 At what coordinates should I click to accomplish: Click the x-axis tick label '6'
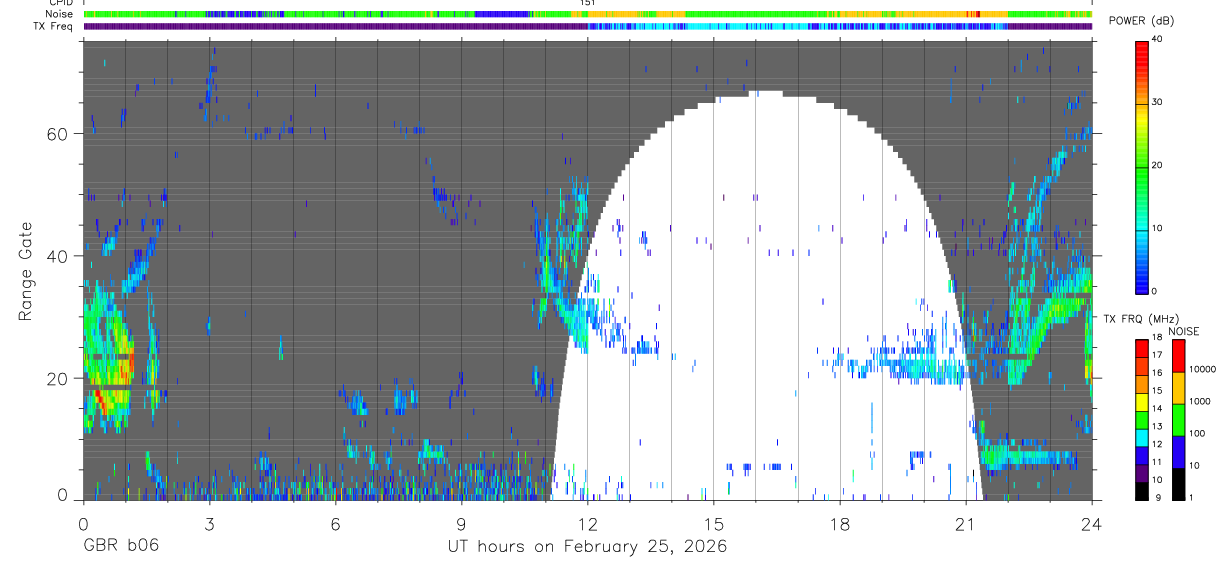coord(335,523)
